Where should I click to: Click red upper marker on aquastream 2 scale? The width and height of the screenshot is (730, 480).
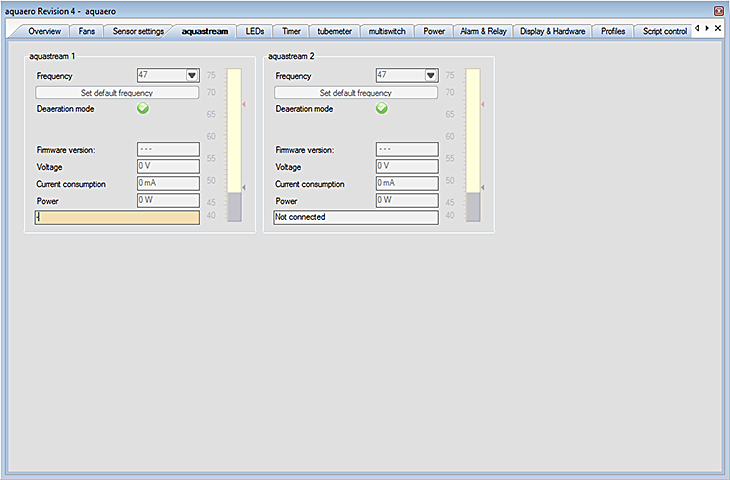point(483,104)
